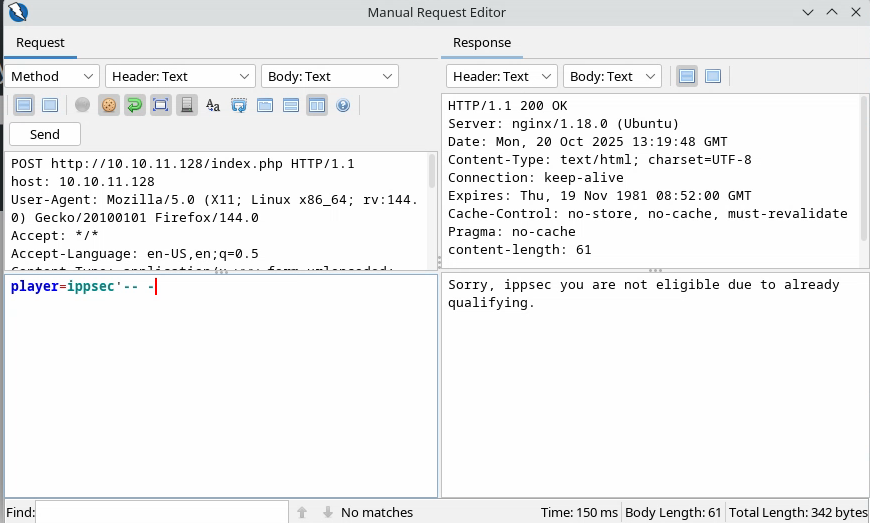The image size is (870, 523).
Task: Toggle the side-by-side request/response layout icon
Action: [x=316, y=104]
